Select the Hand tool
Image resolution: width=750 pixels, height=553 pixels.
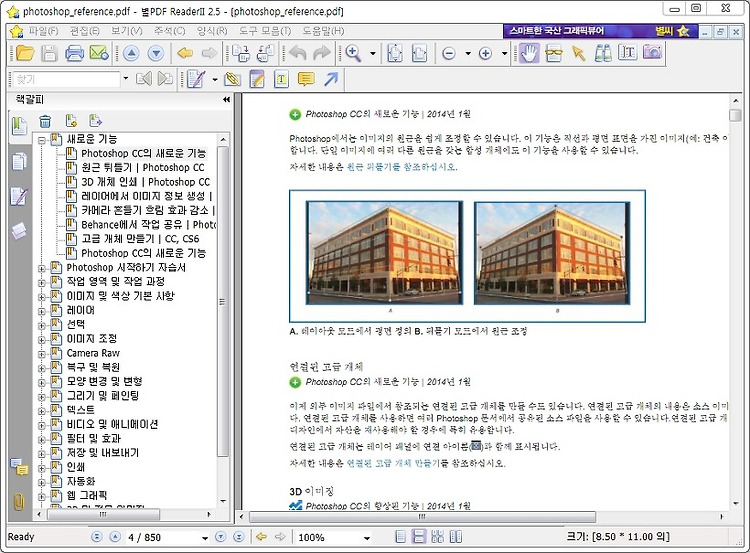coord(529,53)
